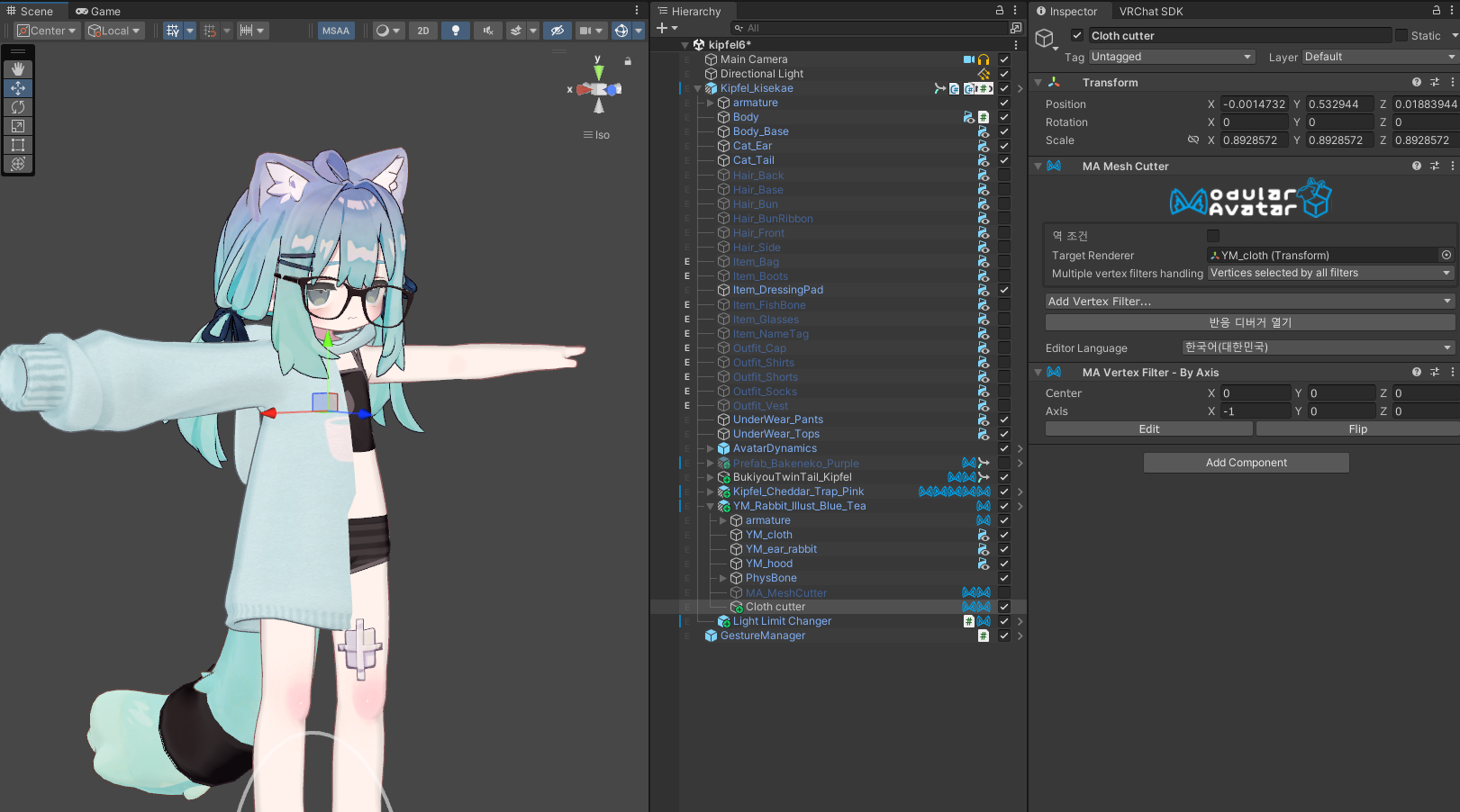Open the Hierarchy create plus menu
The image size is (1460, 812).
[x=667, y=28]
